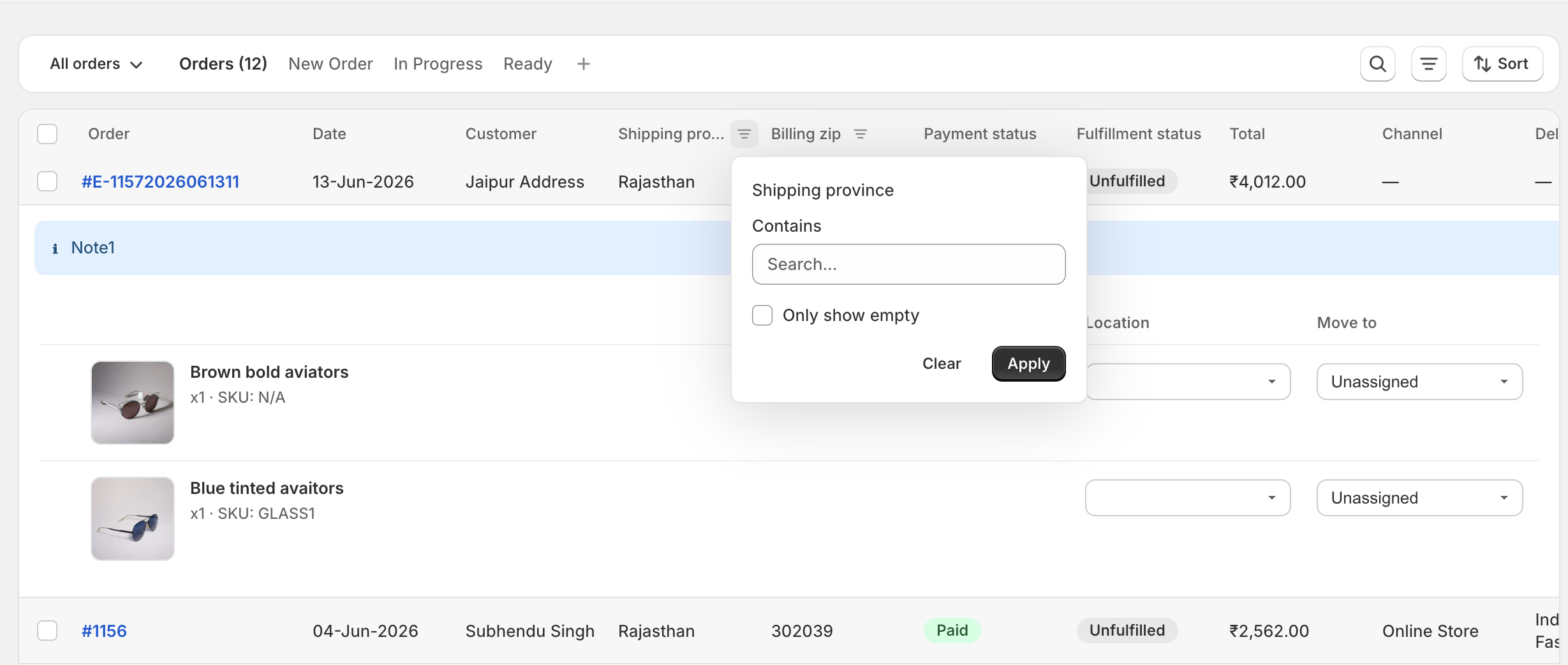Open Location dropdown for Brown bold aviators
The image size is (1568, 665).
[x=1188, y=382]
